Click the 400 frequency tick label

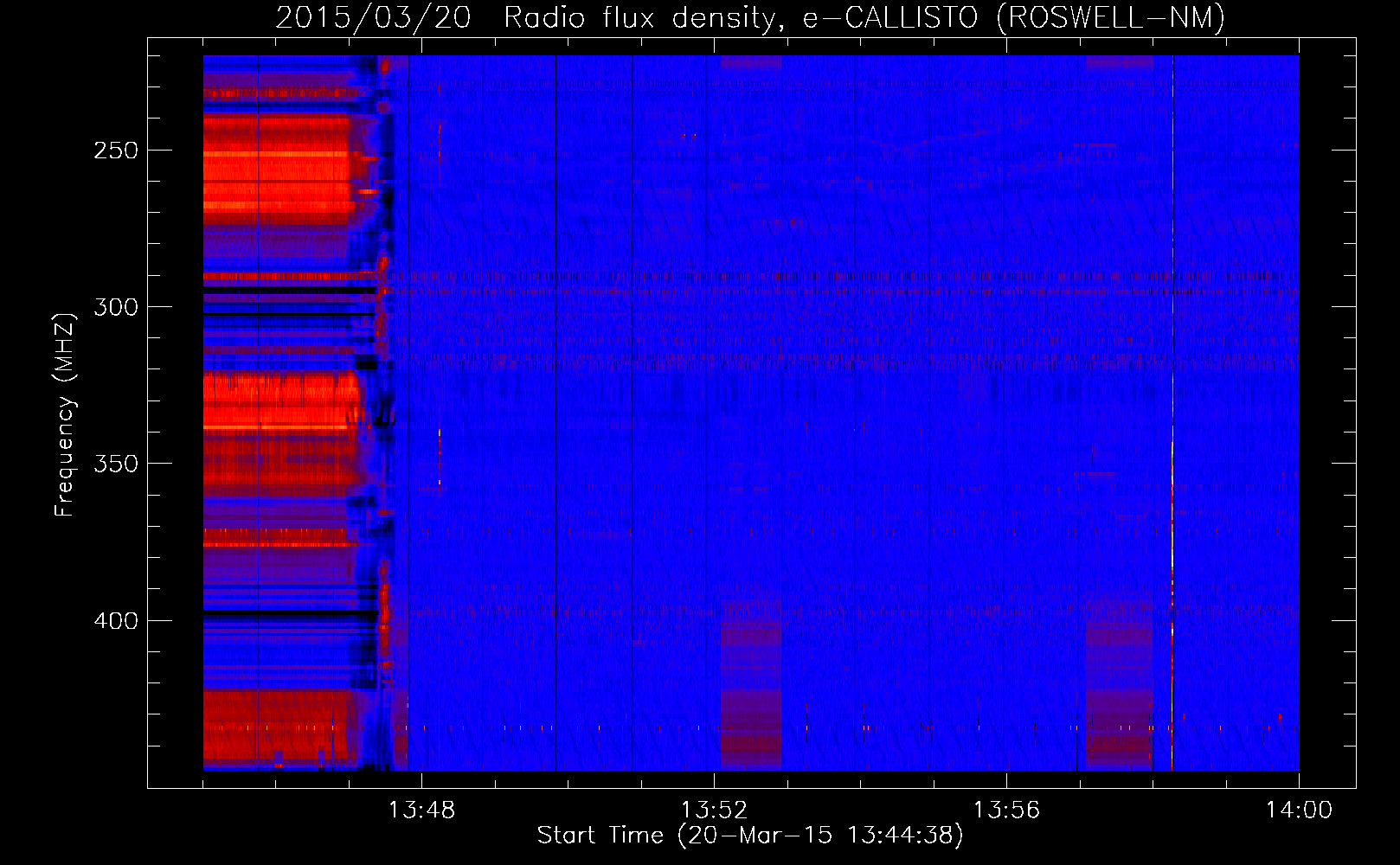[x=116, y=621]
